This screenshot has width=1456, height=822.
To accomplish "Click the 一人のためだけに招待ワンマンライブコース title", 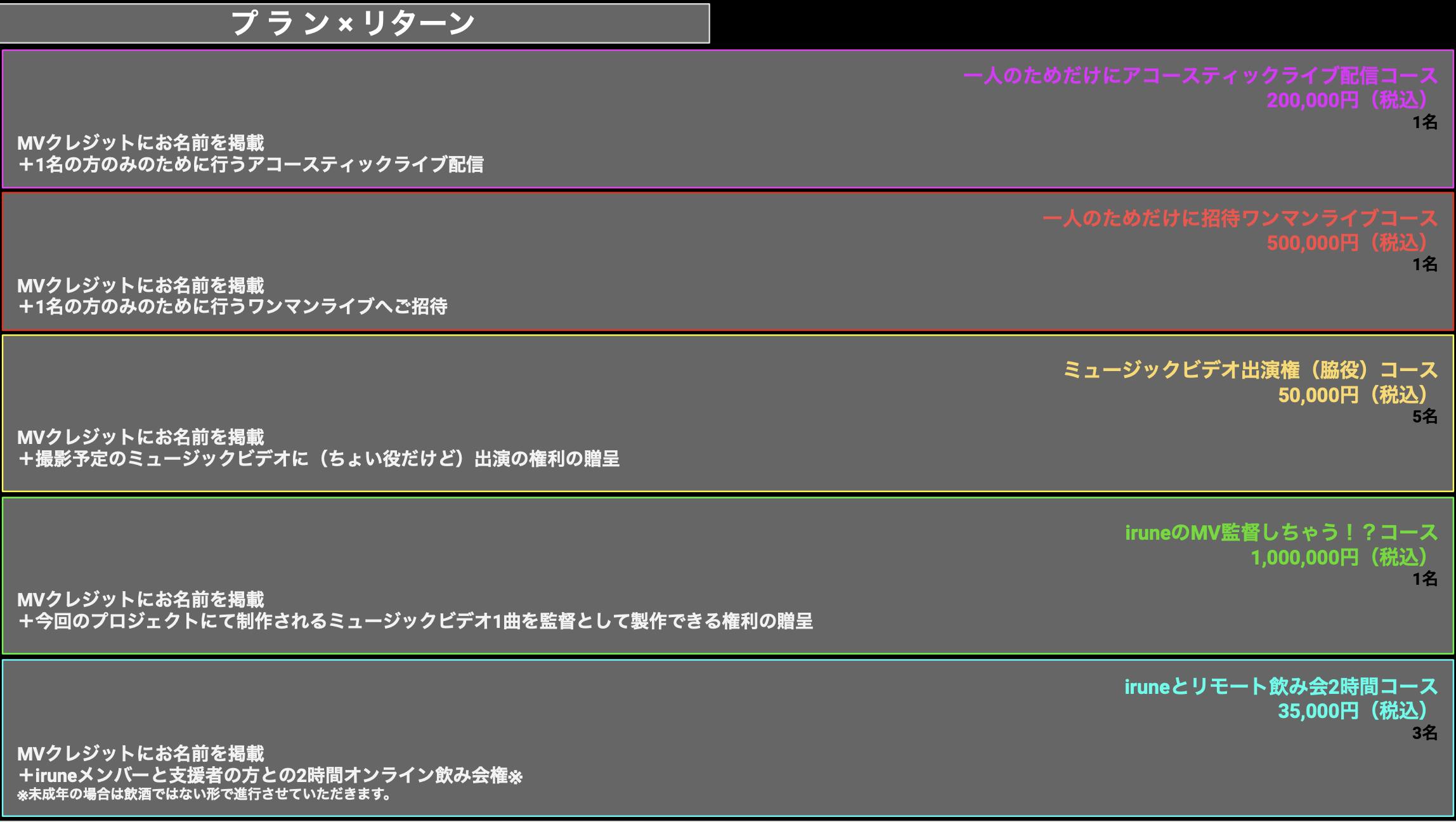I will coord(1240,218).
